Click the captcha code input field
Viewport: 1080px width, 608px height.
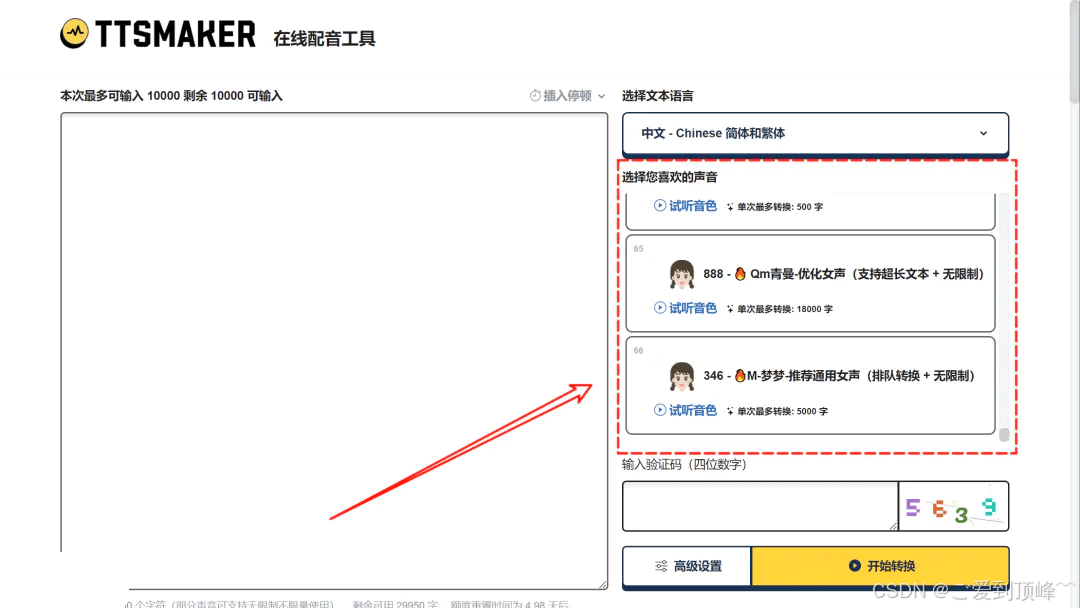point(760,506)
